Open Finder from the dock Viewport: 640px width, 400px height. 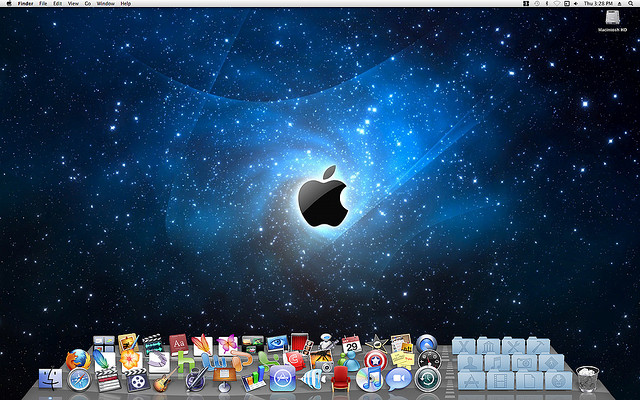click(51, 378)
